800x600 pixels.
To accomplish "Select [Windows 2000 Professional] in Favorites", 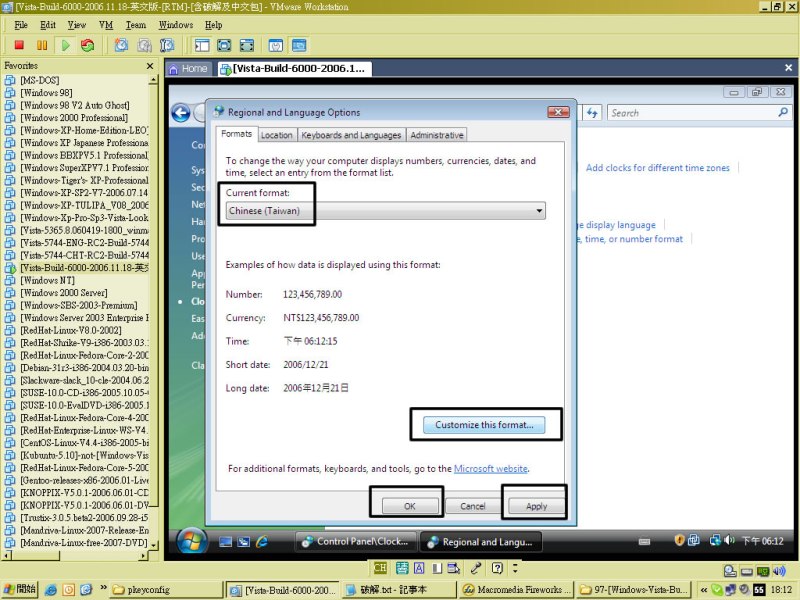I will [73, 118].
